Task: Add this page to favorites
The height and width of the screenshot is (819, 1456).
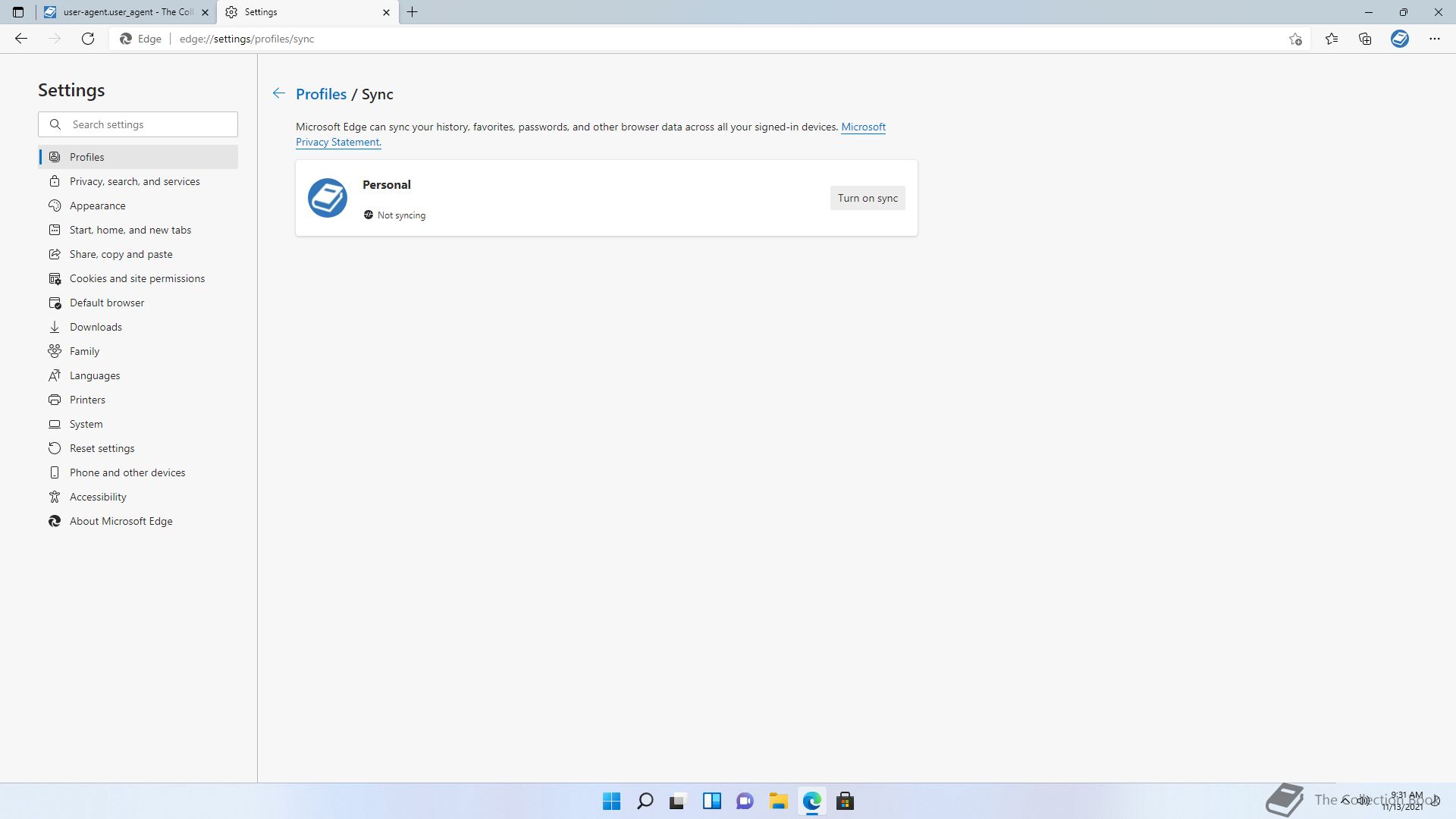Action: tap(1295, 39)
